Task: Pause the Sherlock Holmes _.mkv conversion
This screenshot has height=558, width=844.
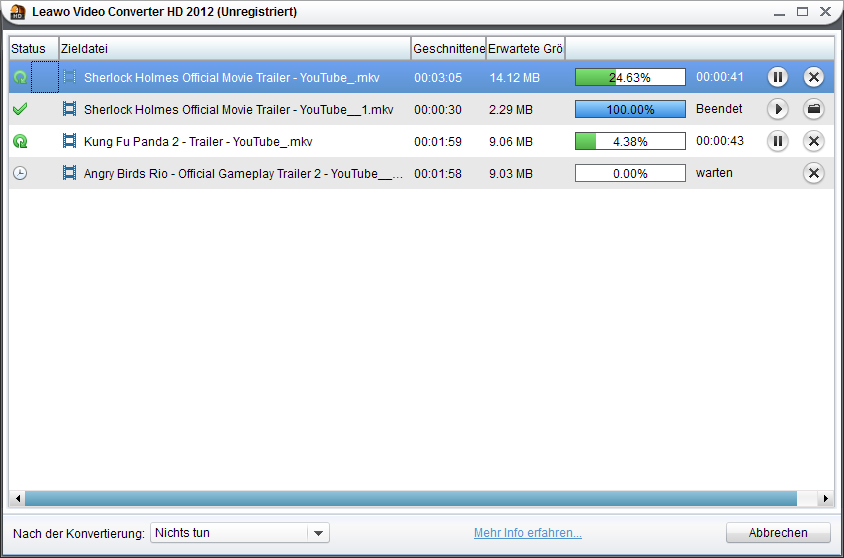Action: tap(777, 77)
